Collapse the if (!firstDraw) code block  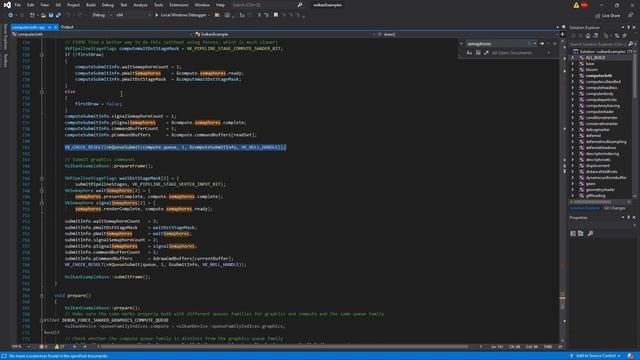(x=42, y=55)
